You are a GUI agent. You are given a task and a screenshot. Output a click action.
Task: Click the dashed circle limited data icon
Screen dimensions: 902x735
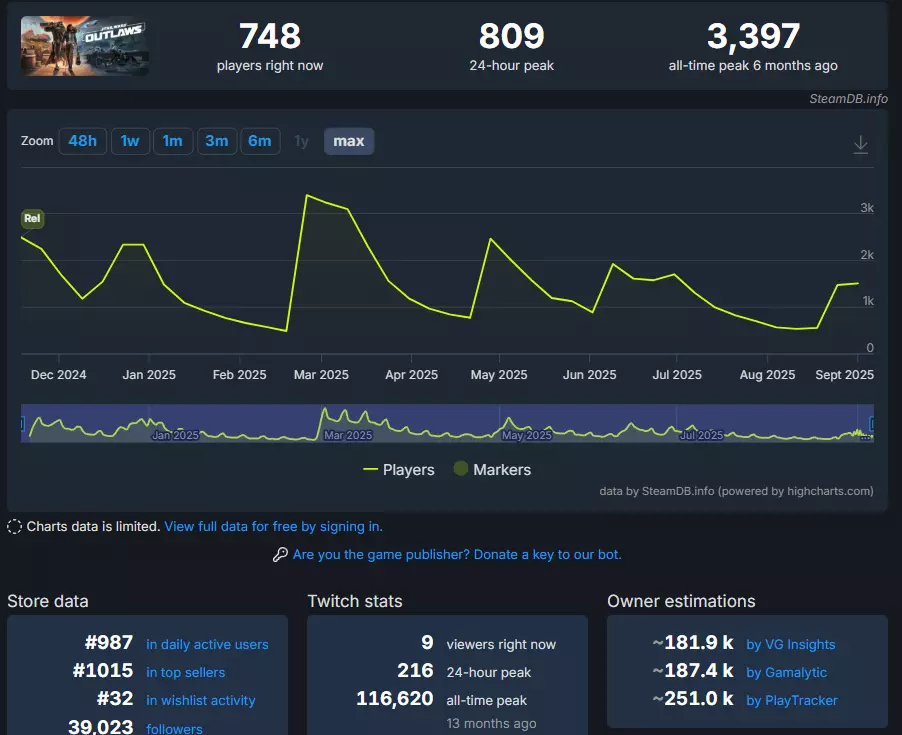14,526
